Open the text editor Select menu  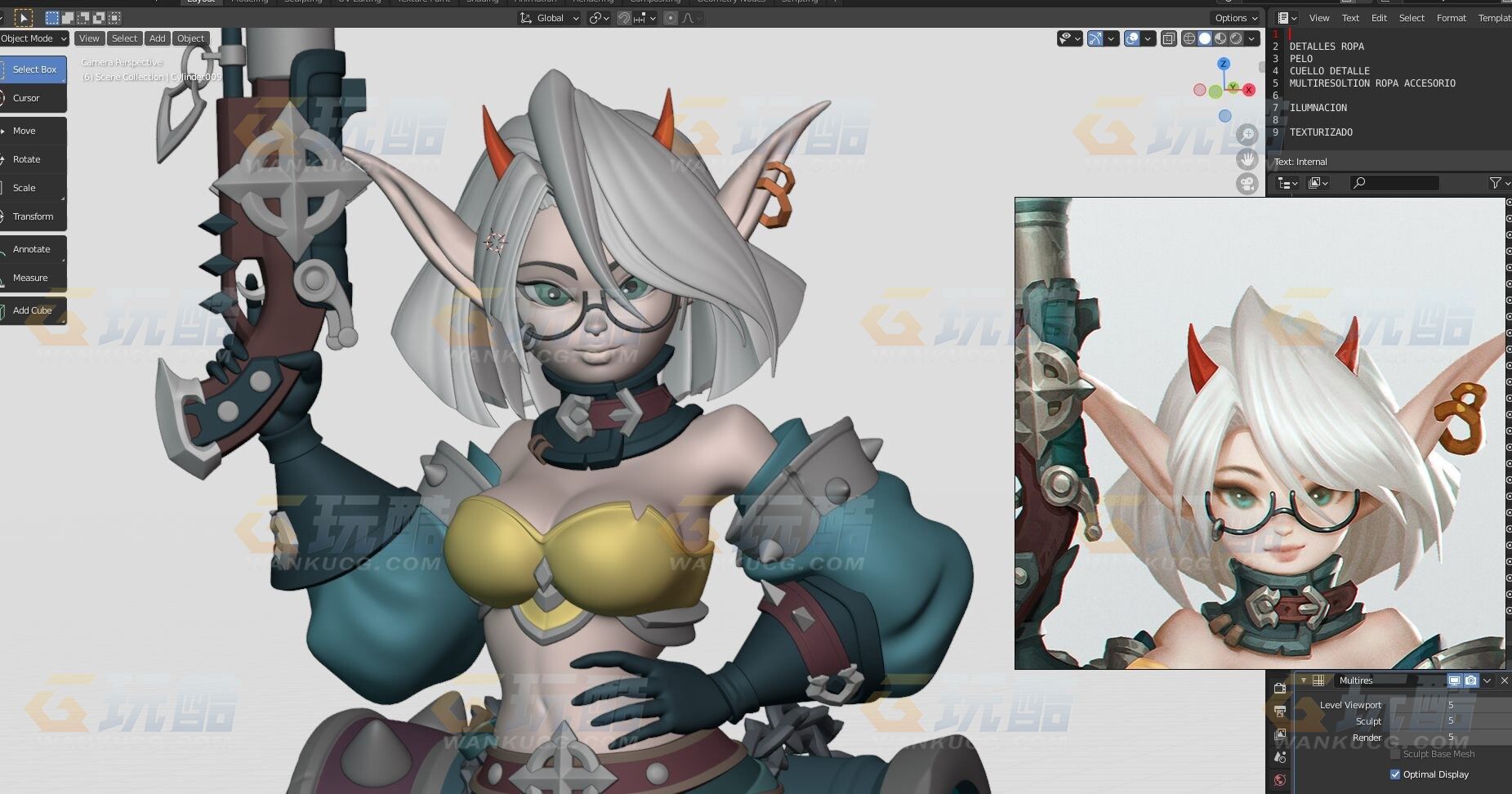click(x=1412, y=18)
